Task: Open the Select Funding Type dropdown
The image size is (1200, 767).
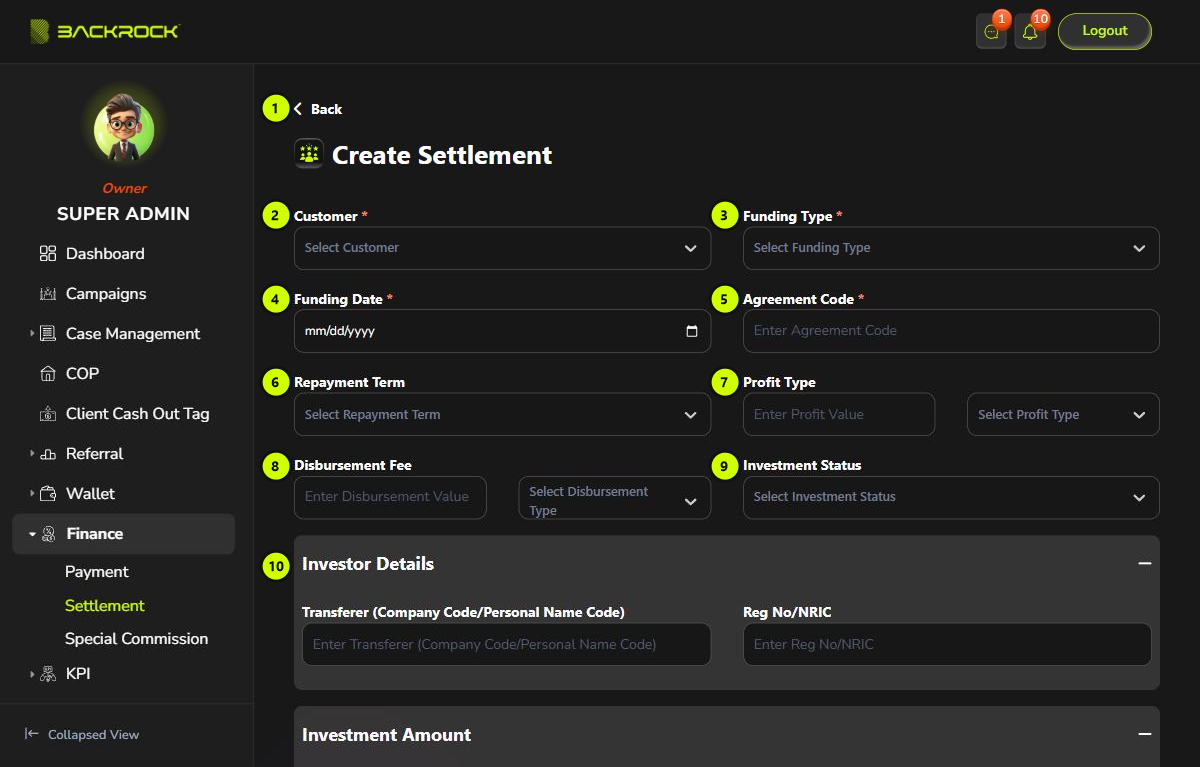Action: click(951, 248)
